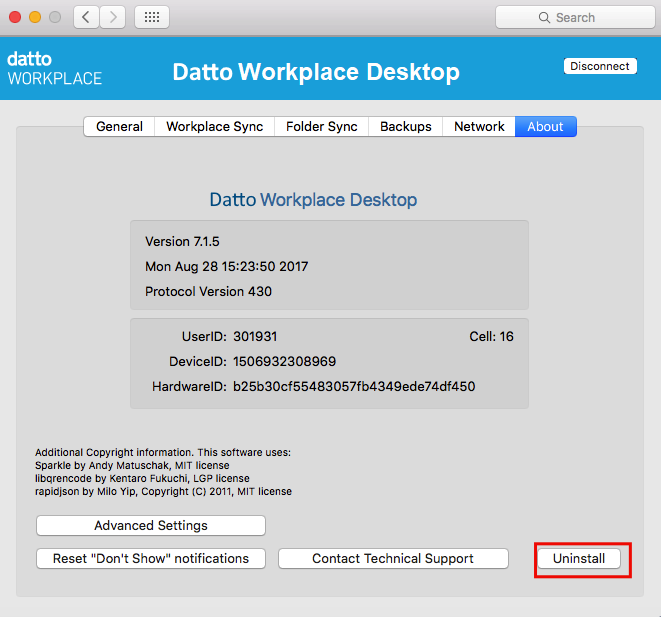This screenshot has width=661, height=617.
Task: Show the Network tab
Action: point(479,127)
